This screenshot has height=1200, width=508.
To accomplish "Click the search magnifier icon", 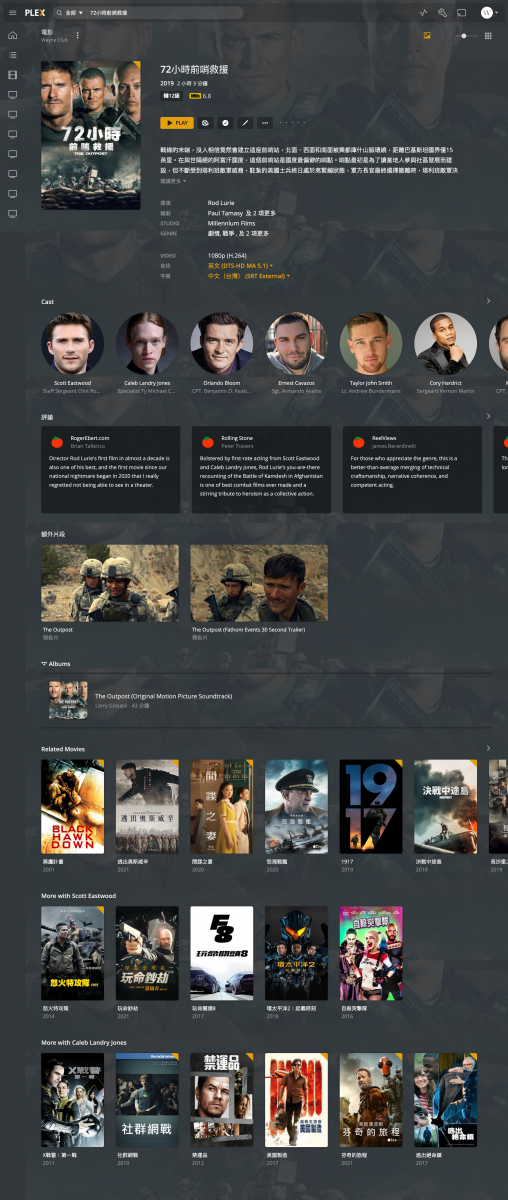I will 57,13.
